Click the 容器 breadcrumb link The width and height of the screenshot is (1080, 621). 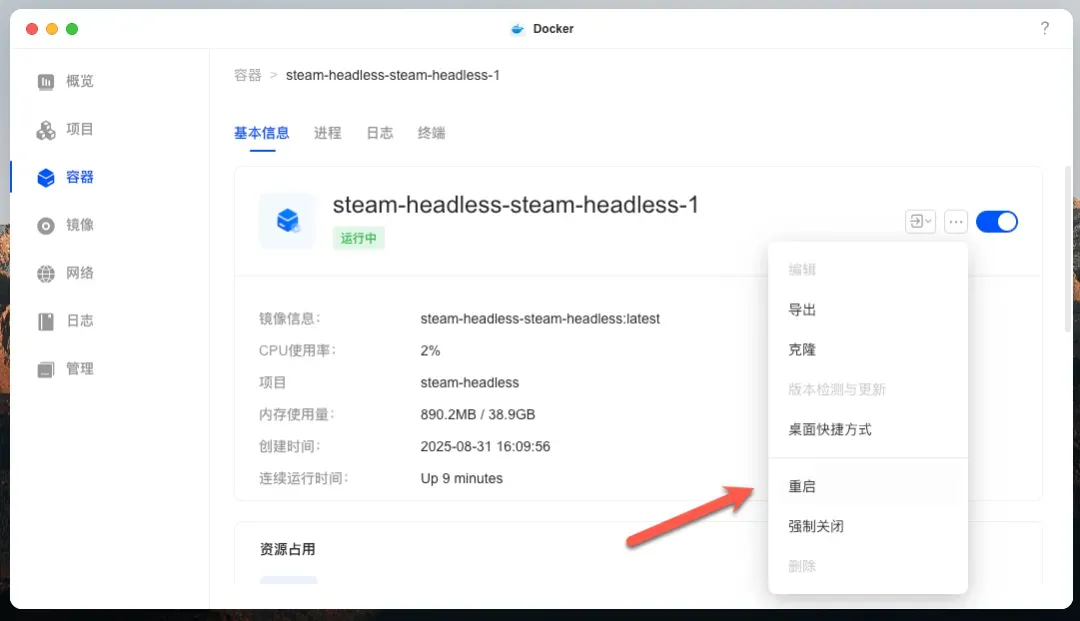pyautogui.click(x=247, y=75)
